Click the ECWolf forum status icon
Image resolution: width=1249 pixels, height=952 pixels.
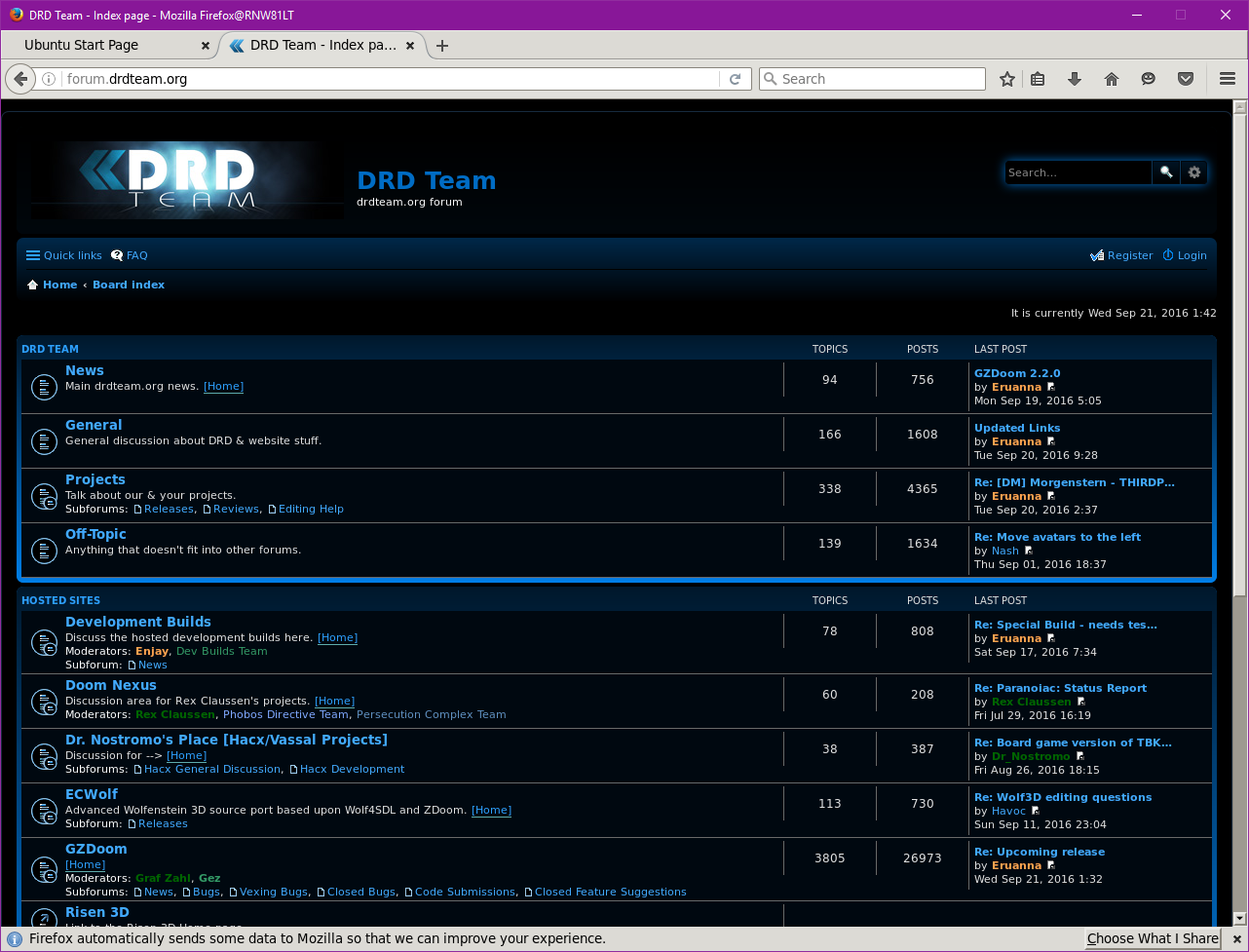pos(44,811)
